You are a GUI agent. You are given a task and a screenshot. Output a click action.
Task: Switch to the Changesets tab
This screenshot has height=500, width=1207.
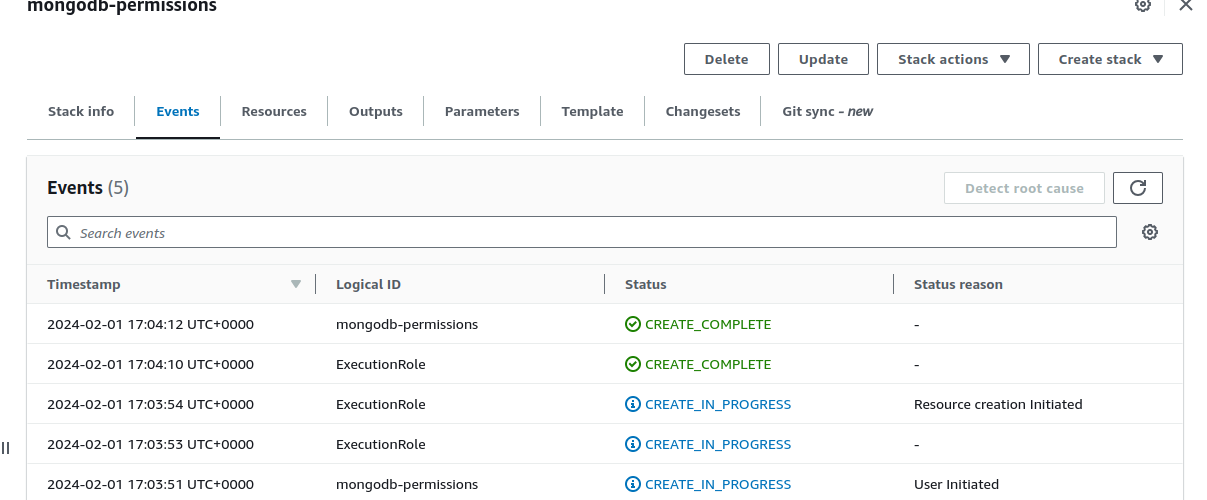pyautogui.click(x=703, y=111)
